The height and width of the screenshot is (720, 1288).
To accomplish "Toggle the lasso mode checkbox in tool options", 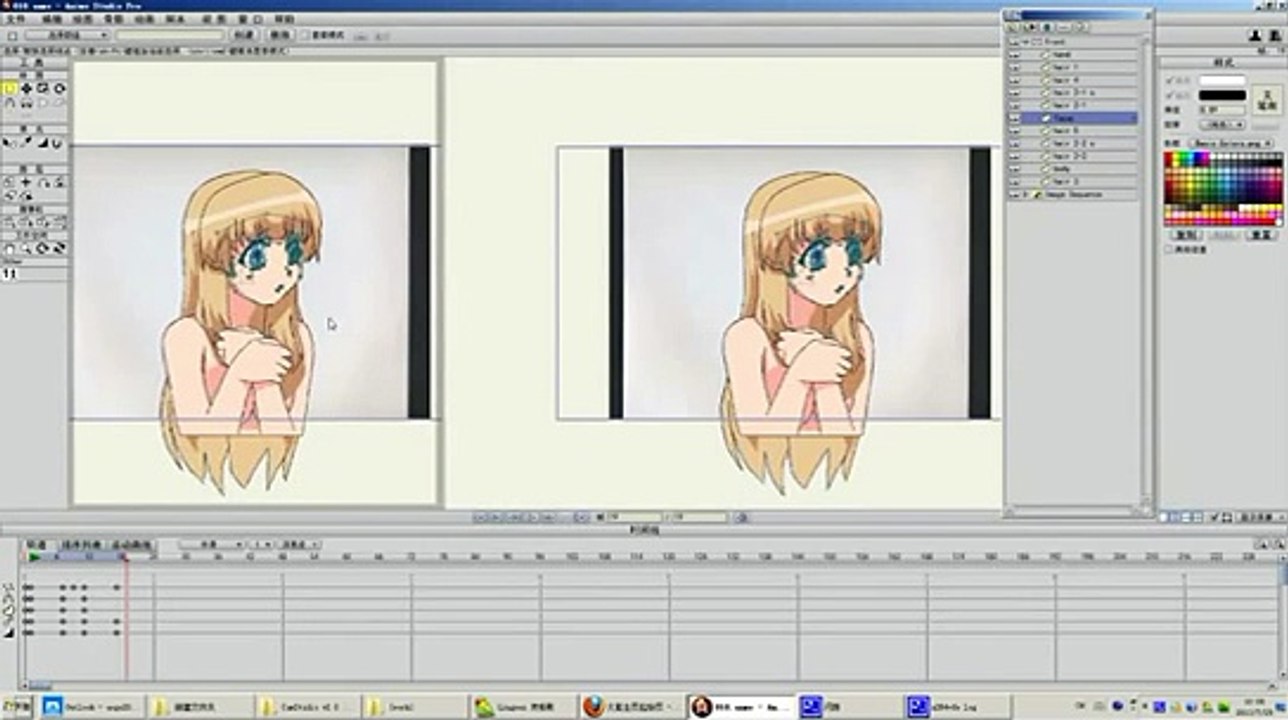I will pyautogui.click(x=304, y=35).
